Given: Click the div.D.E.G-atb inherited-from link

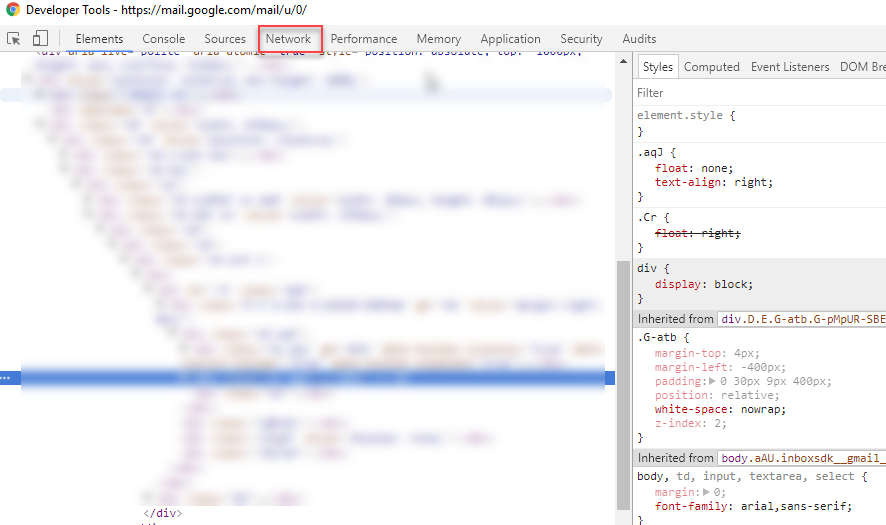Looking at the screenshot, I should (x=802, y=319).
